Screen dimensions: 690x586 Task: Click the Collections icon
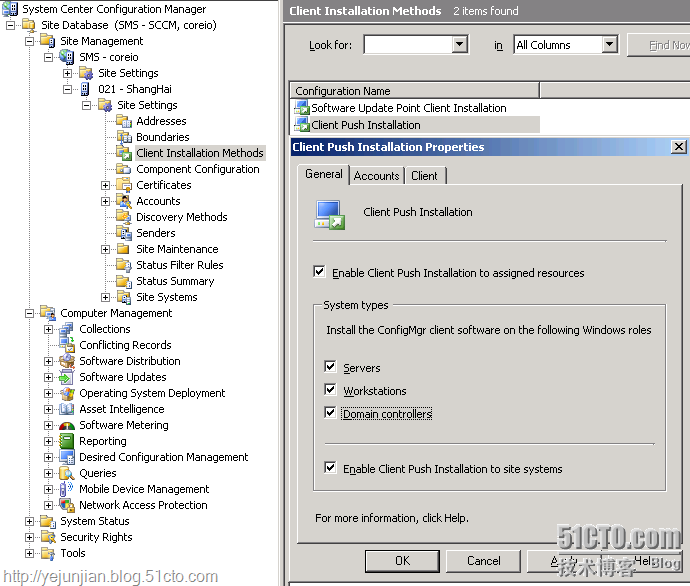tap(67, 329)
